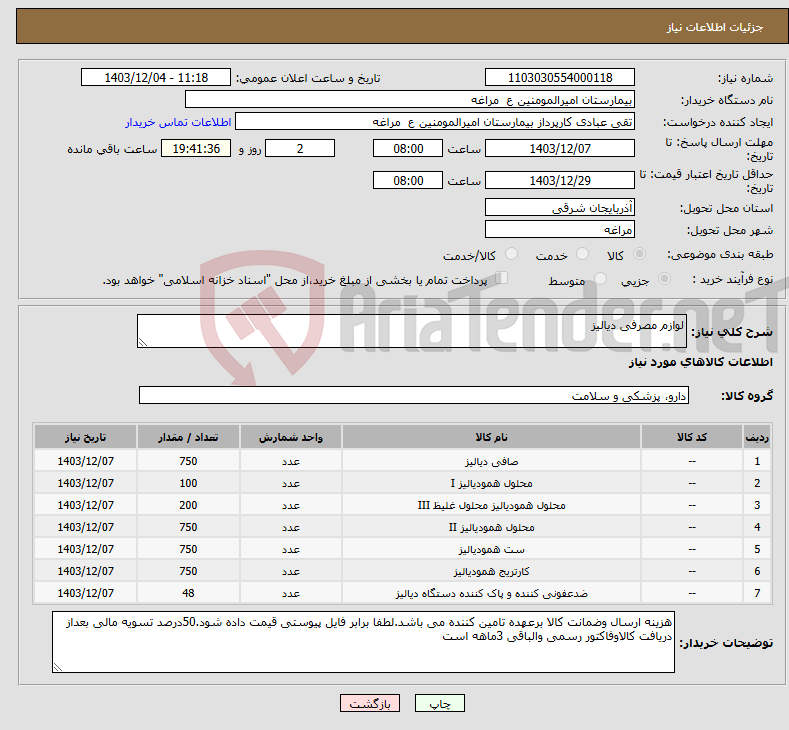Click the صافی دیالیز item name
The height and width of the screenshot is (730, 789).
491,461
